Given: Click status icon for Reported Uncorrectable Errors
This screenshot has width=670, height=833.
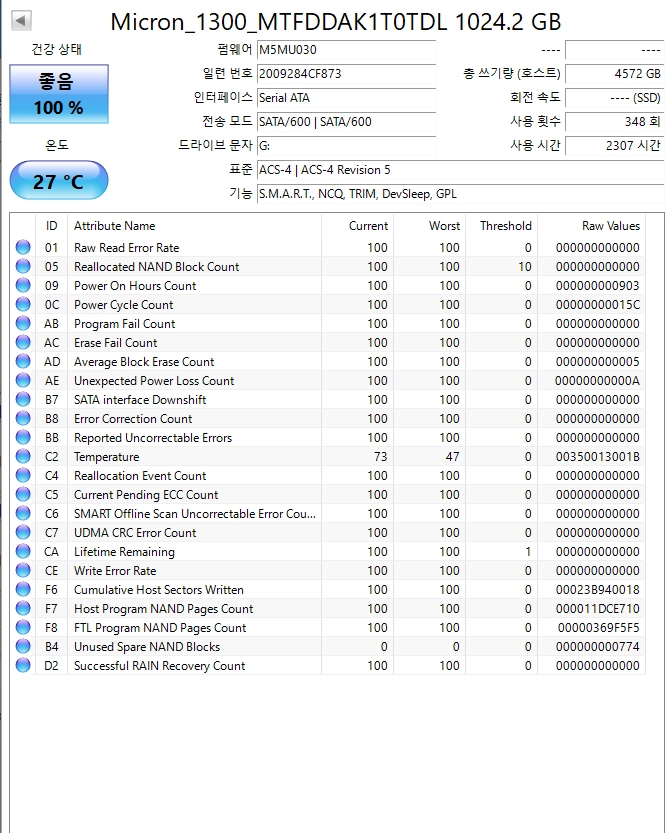Looking at the screenshot, I should tap(23, 437).
